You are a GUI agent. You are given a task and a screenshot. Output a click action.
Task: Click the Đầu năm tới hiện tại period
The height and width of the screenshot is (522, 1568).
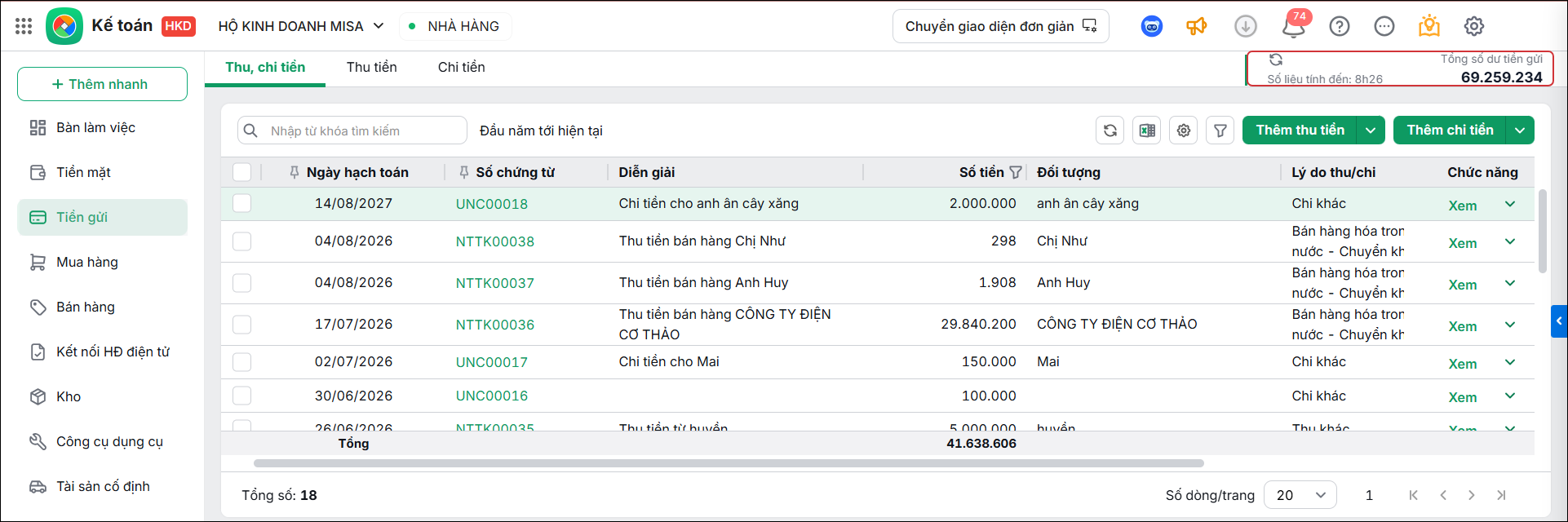click(x=541, y=130)
